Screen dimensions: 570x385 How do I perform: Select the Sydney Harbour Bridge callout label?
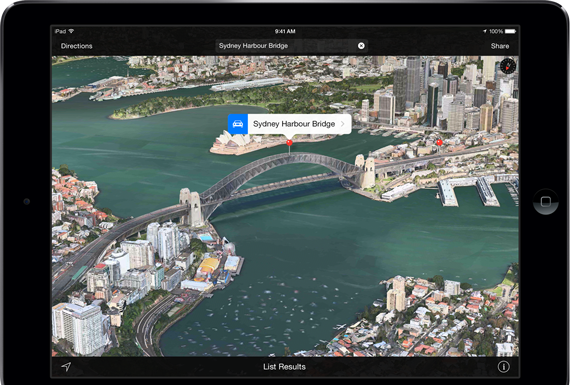point(294,124)
